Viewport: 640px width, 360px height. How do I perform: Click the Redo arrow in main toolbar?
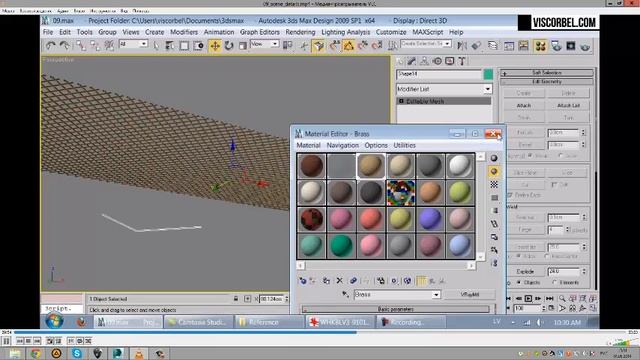click(x=64, y=45)
